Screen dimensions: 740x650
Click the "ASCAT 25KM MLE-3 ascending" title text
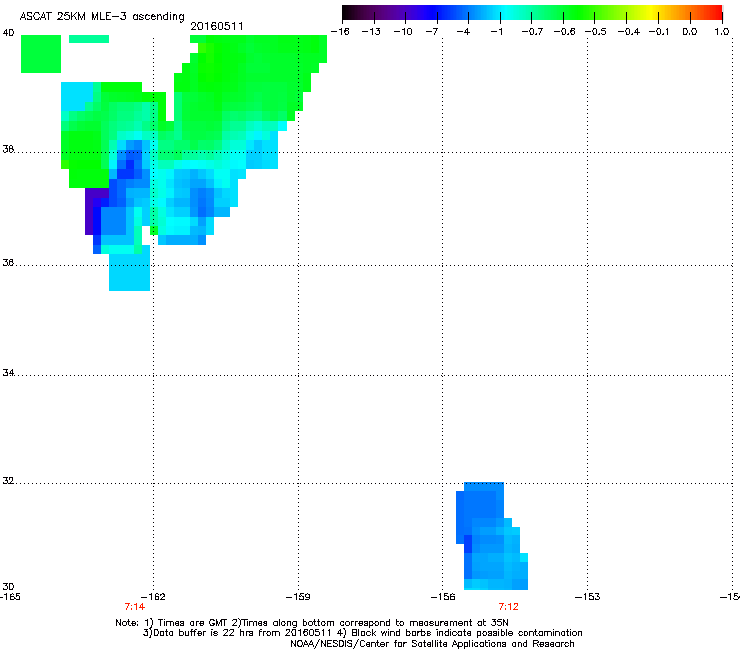click(x=102, y=17)
